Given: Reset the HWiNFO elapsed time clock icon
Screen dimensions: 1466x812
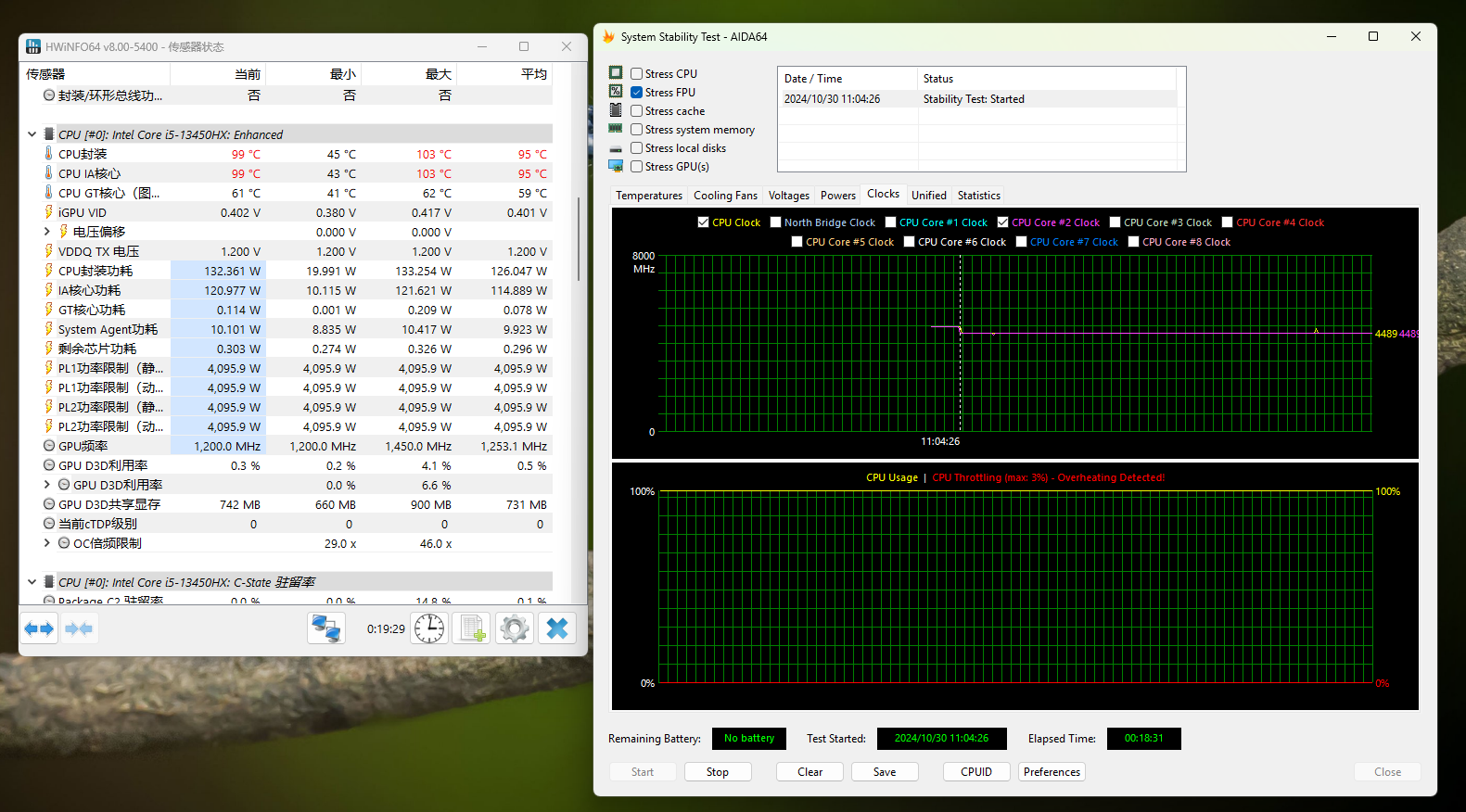Looking at the screenshot, I should point(429,628).
